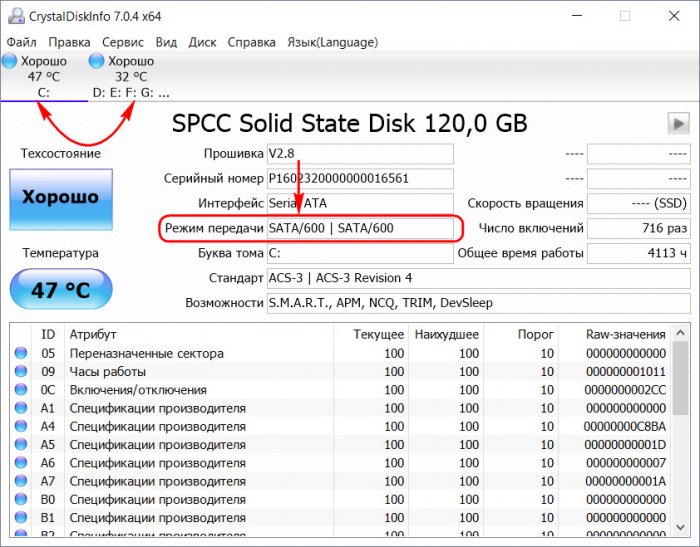Open the Сервис menu
The width and height of the screenshot is (700, 547).
pos(123,42)
